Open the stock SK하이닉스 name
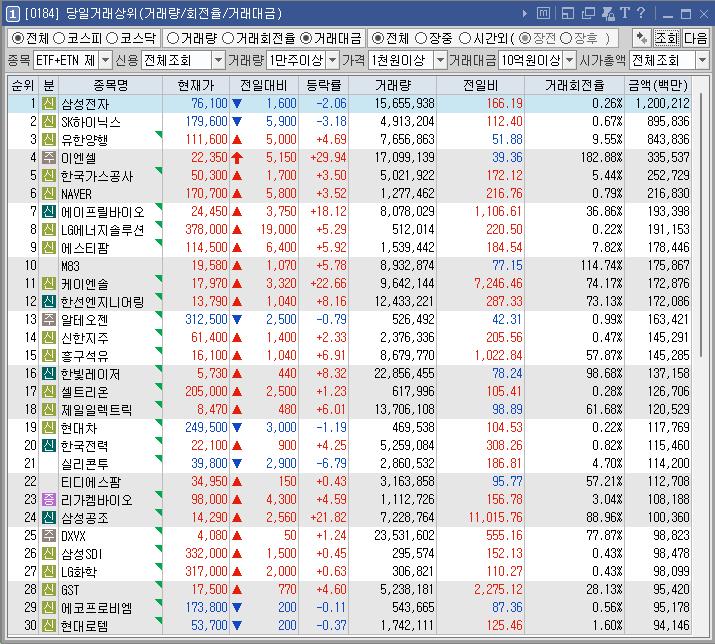 coord(91,122)
